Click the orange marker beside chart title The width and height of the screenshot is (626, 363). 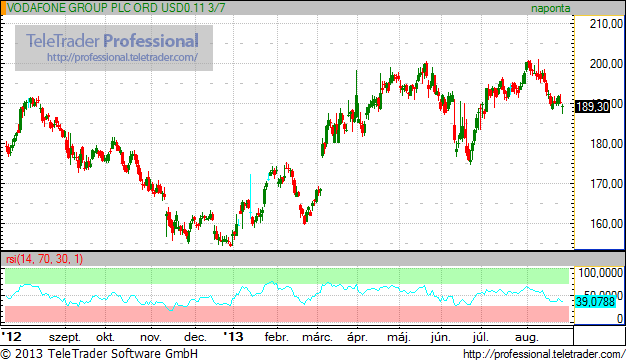point(3,8)
